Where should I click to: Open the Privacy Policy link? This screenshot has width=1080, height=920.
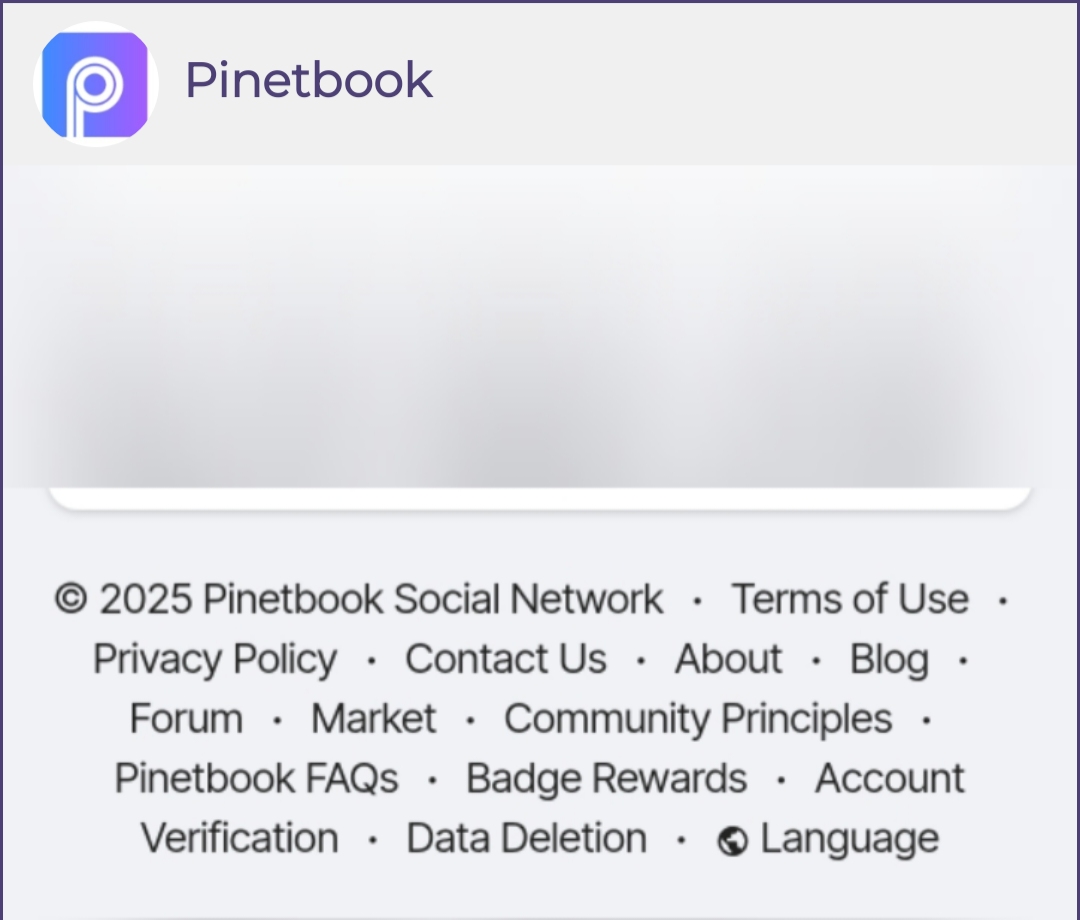(215, 659)
